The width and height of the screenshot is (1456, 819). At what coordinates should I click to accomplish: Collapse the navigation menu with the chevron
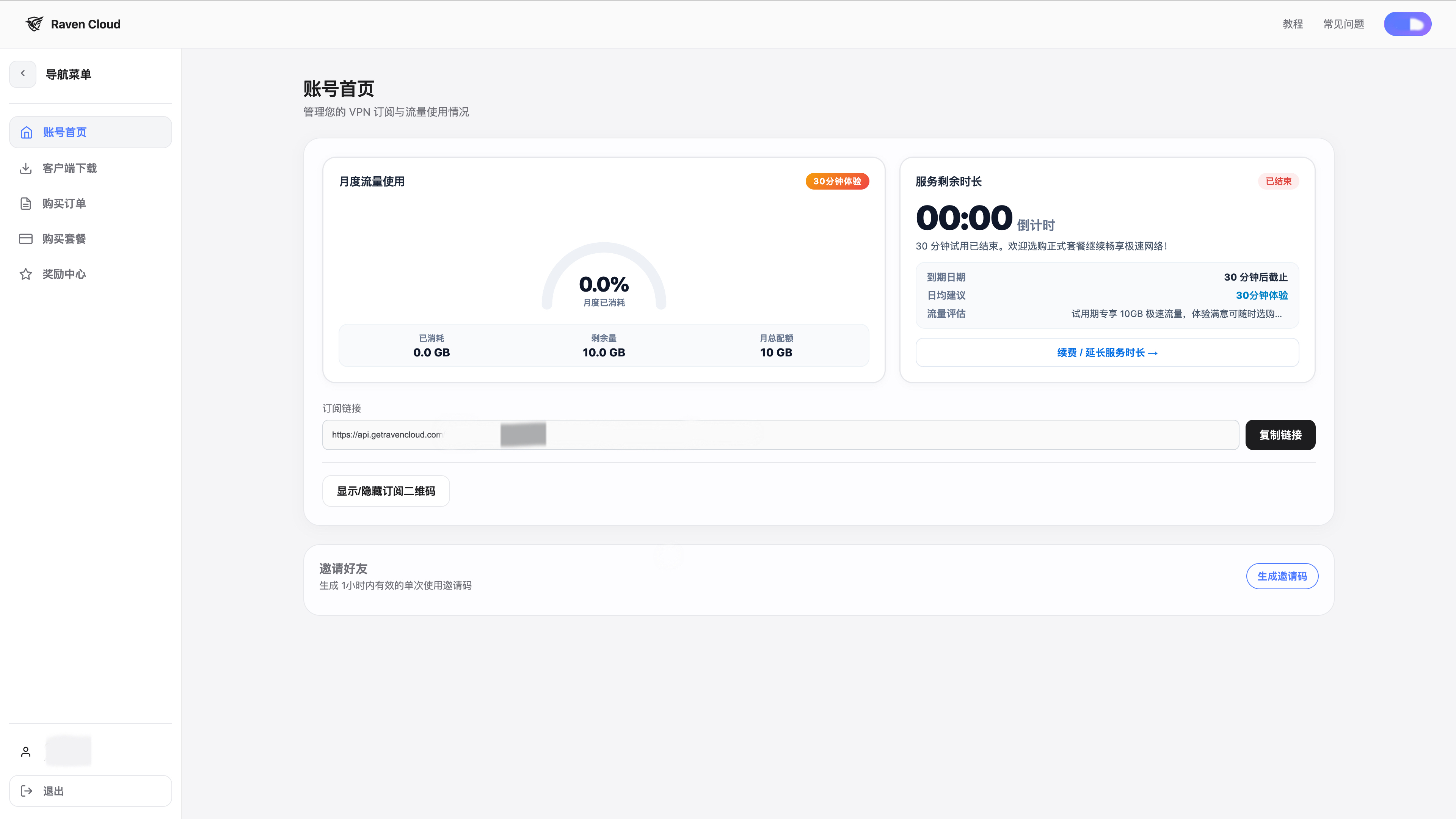point(23,74)
